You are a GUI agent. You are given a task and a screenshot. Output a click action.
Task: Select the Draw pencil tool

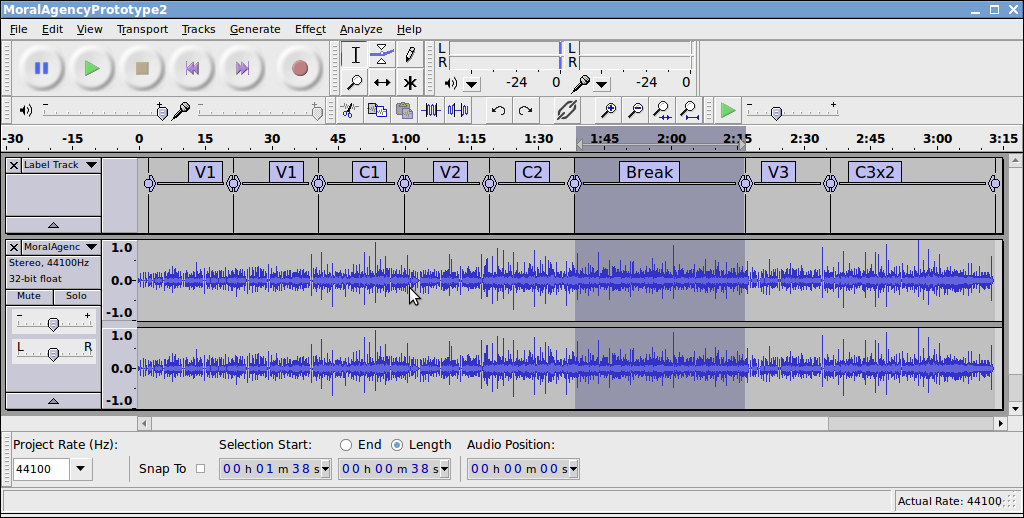tap(410, 55)
